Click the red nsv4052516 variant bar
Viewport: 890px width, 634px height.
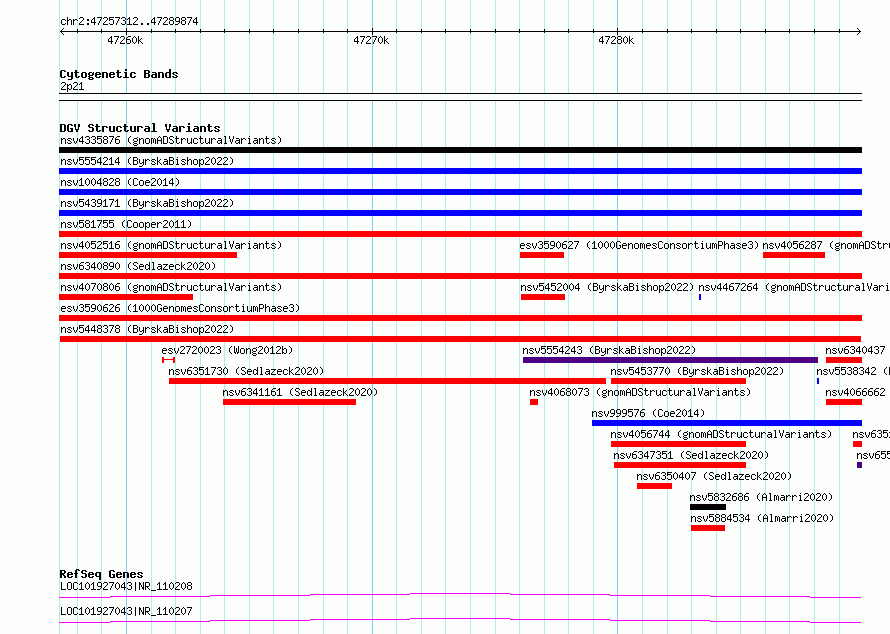coord(148,255)
